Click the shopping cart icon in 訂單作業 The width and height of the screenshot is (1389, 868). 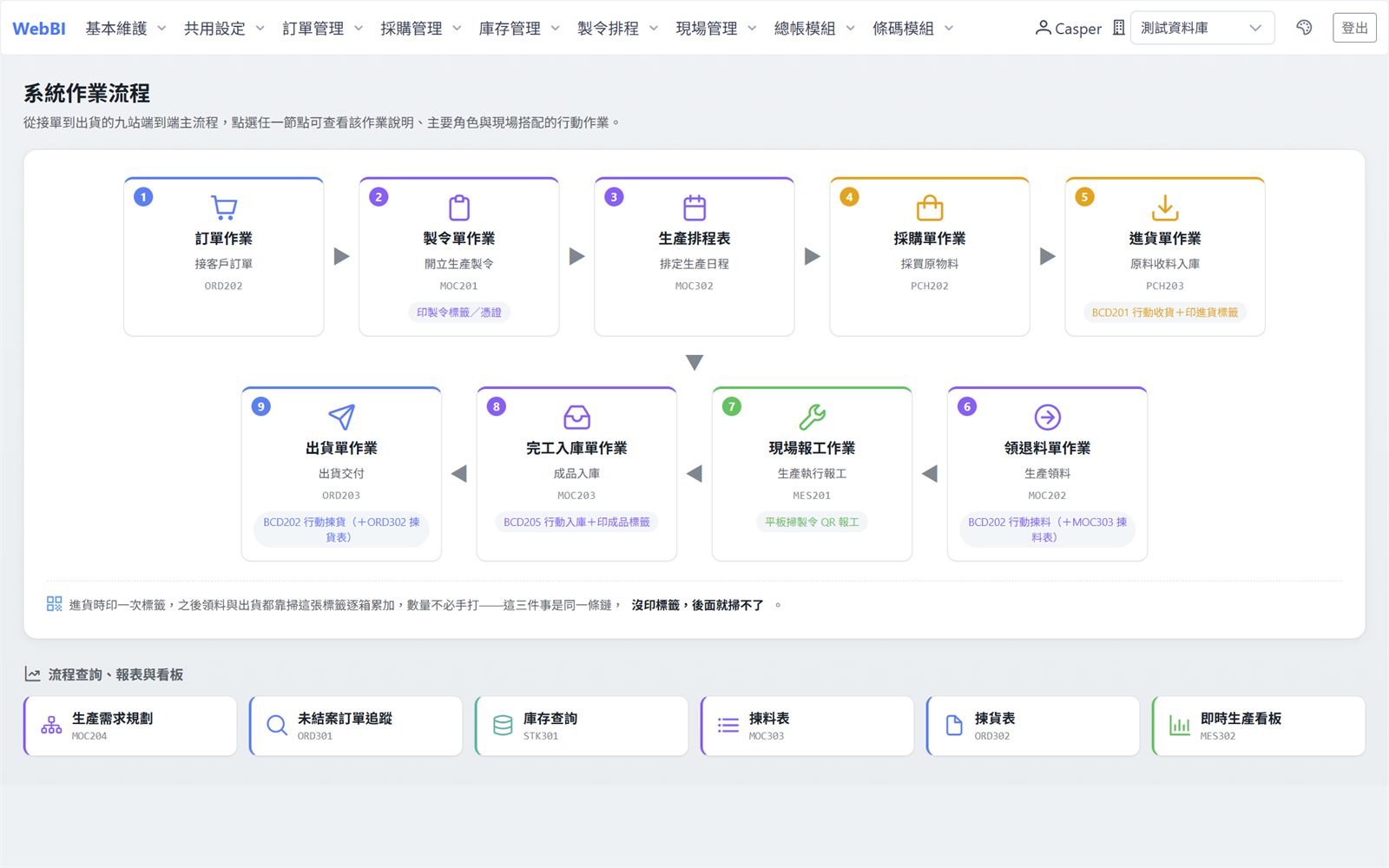(224, 208)
